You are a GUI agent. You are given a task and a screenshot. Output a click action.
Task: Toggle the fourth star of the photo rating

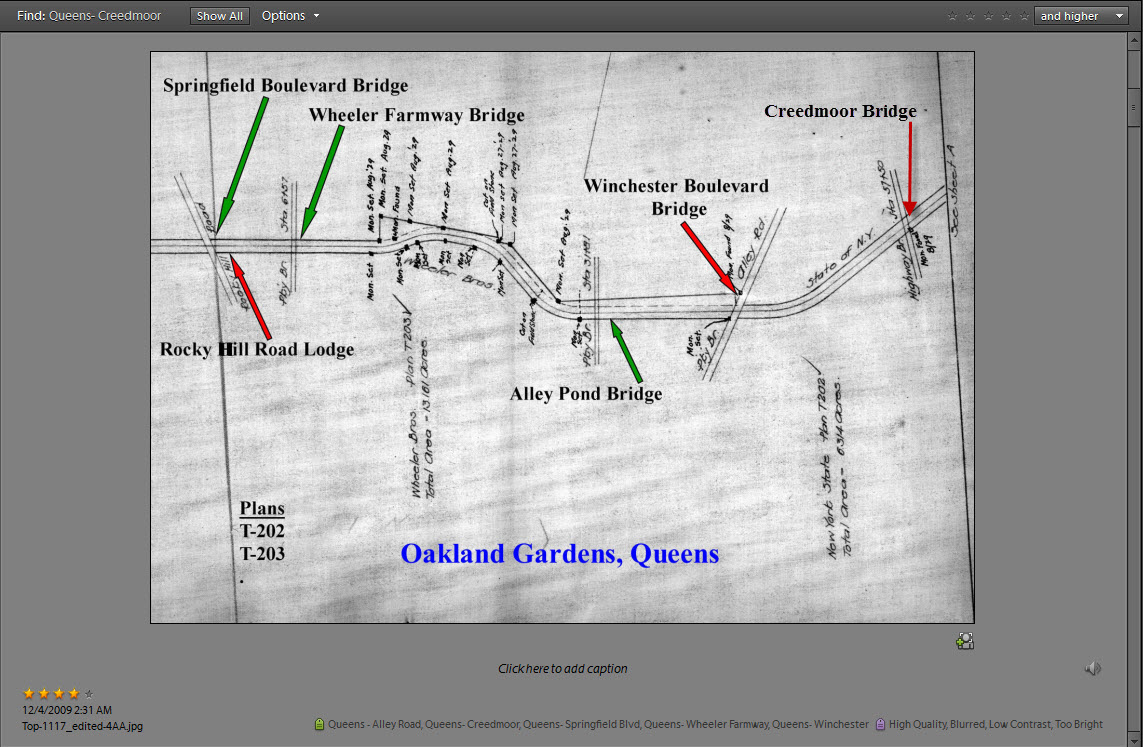73,693
